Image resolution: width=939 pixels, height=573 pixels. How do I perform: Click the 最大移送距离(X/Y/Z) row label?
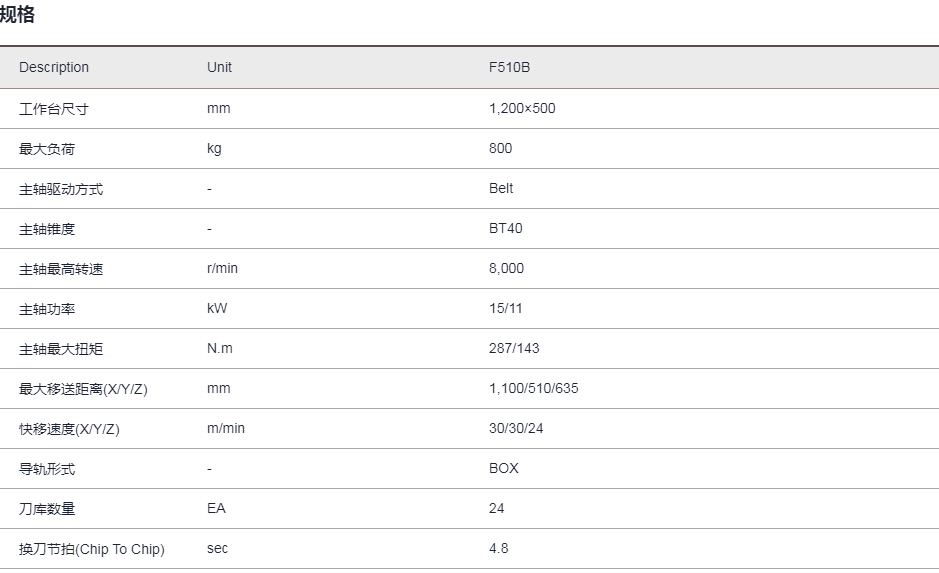pyautogui.click(x=83, y=389)
